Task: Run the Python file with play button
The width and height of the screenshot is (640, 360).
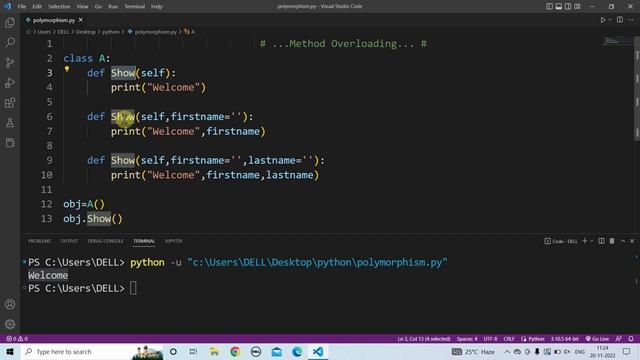Action: [602, 20]
